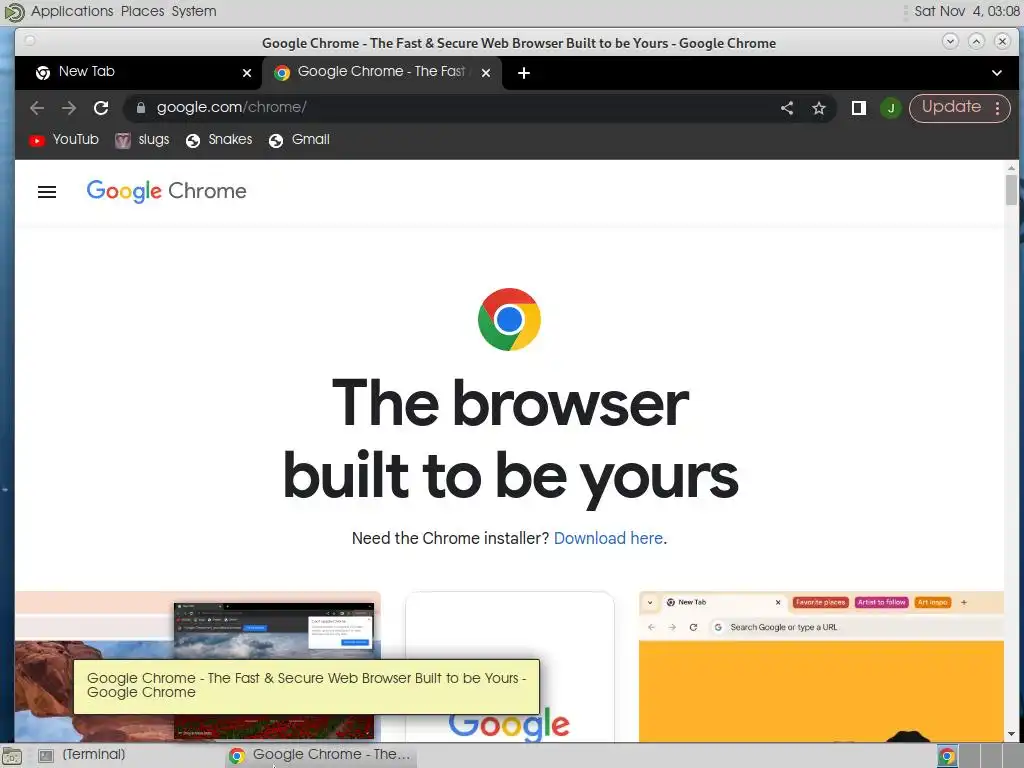The width and height of the screenshot is (1024, 768).
Task: Close the Google Chrome - The Fast tab
Action: point(486,73)
